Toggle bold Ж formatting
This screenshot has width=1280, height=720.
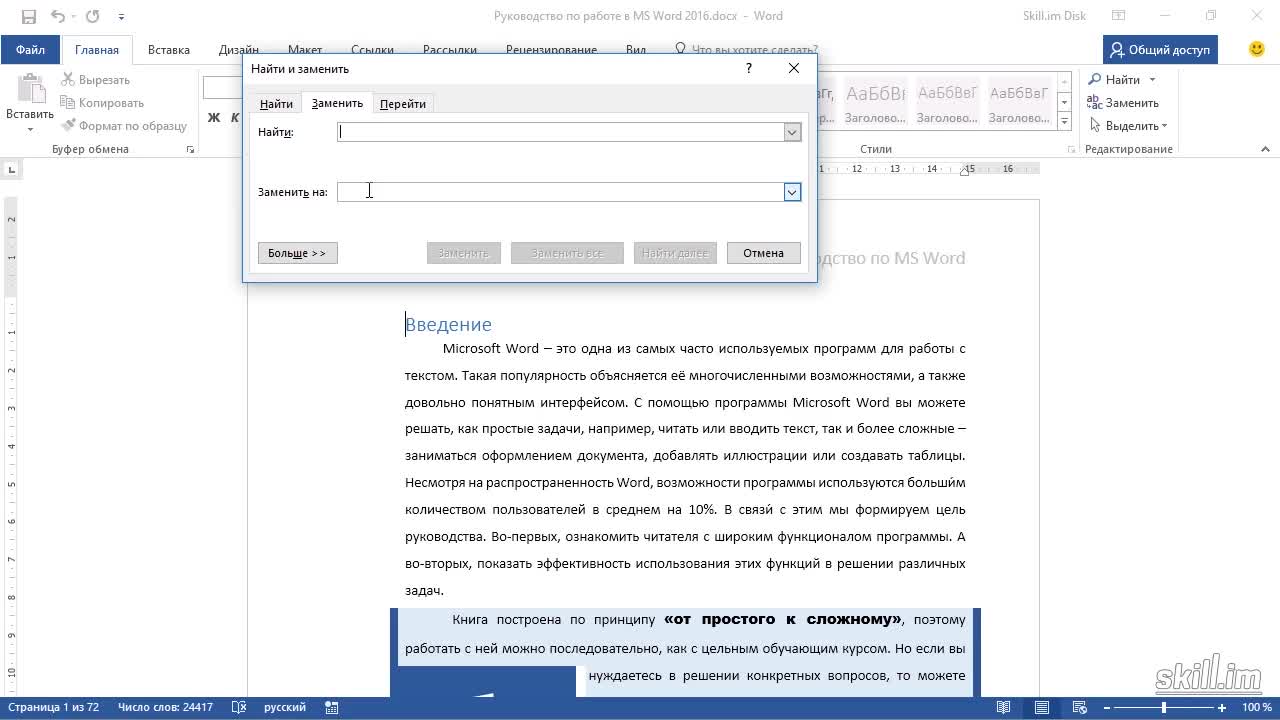(213, 118)
